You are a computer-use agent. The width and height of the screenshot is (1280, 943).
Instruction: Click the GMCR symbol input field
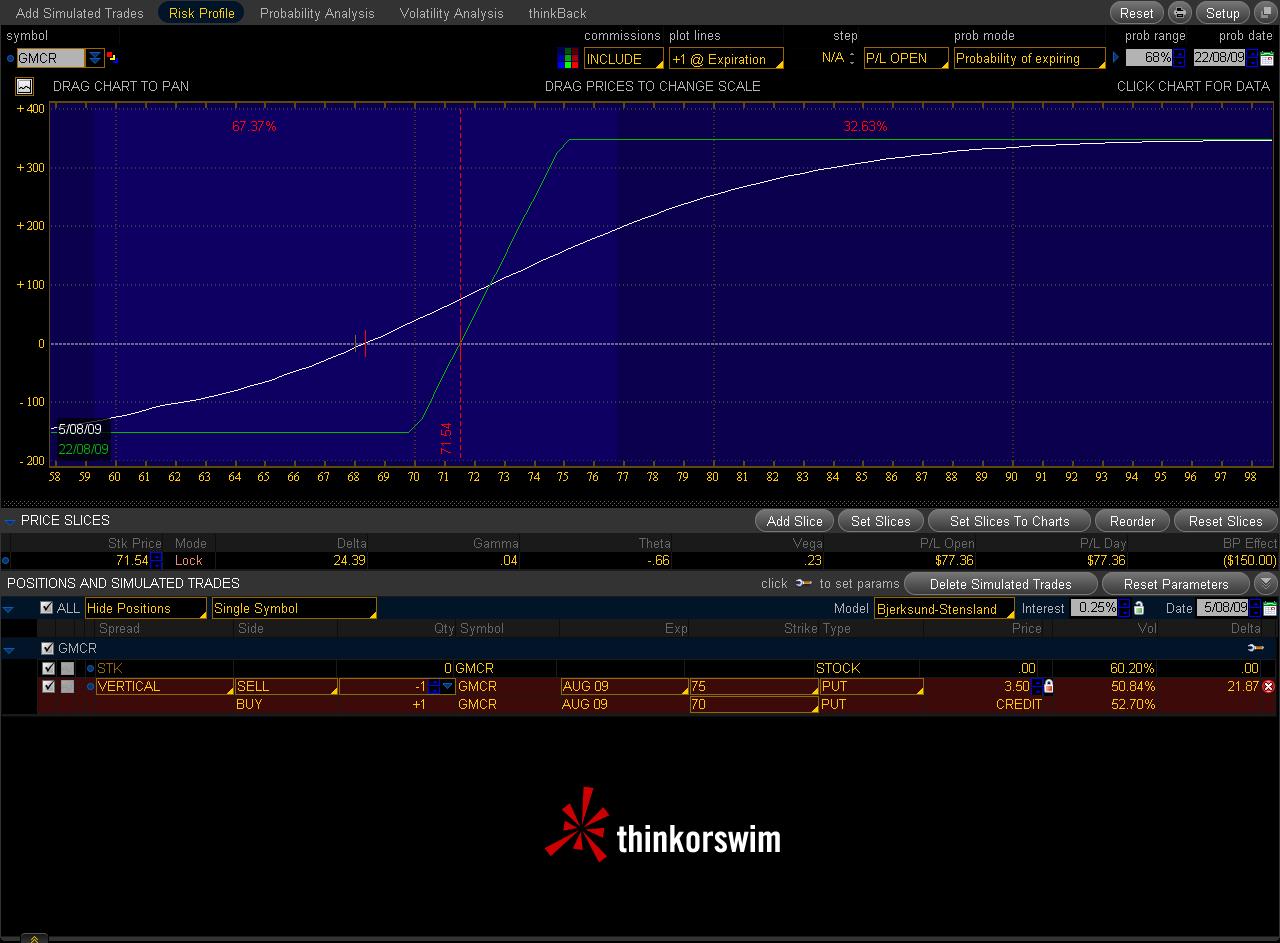pos(50,58)
